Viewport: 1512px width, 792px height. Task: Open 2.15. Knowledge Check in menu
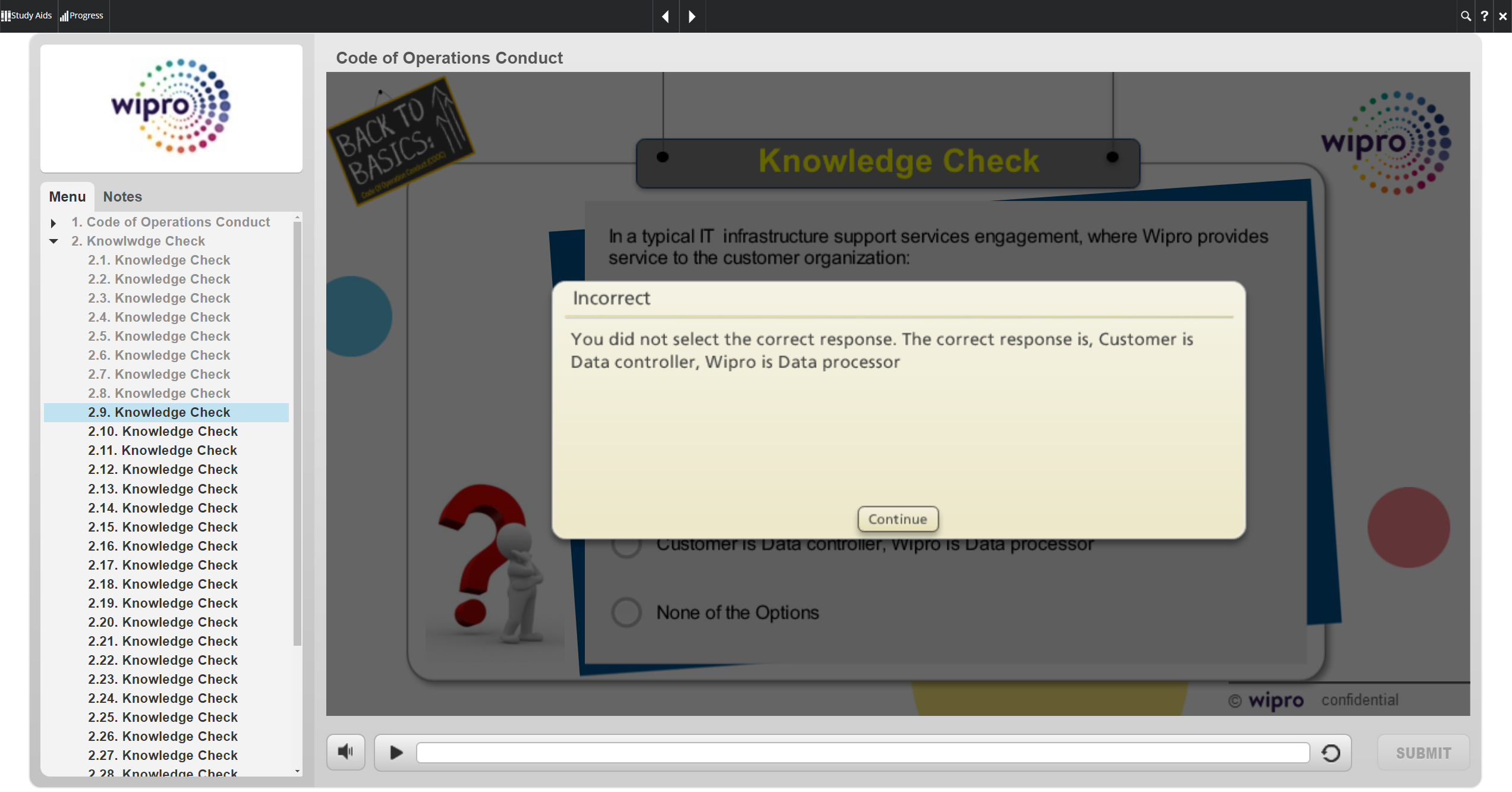point(163,527)
